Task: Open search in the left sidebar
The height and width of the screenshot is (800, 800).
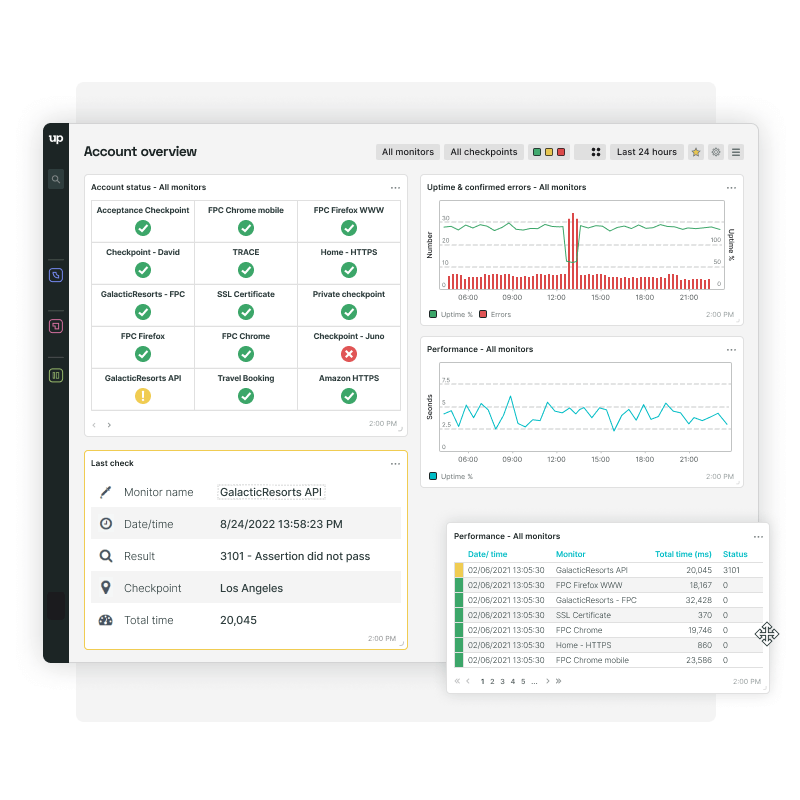Action: [56, 179]
